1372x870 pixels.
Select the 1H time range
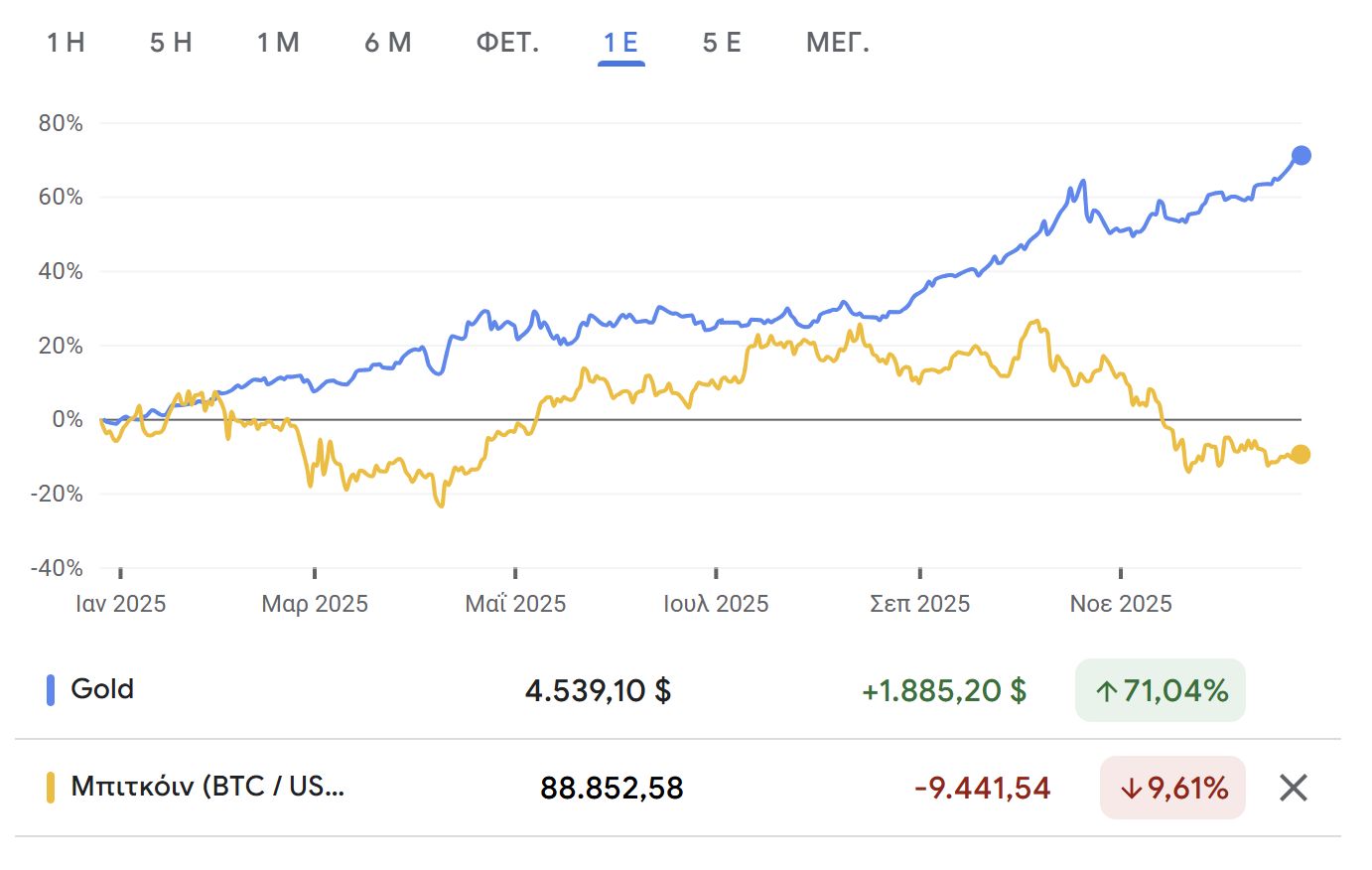click(x=66, y=43)
